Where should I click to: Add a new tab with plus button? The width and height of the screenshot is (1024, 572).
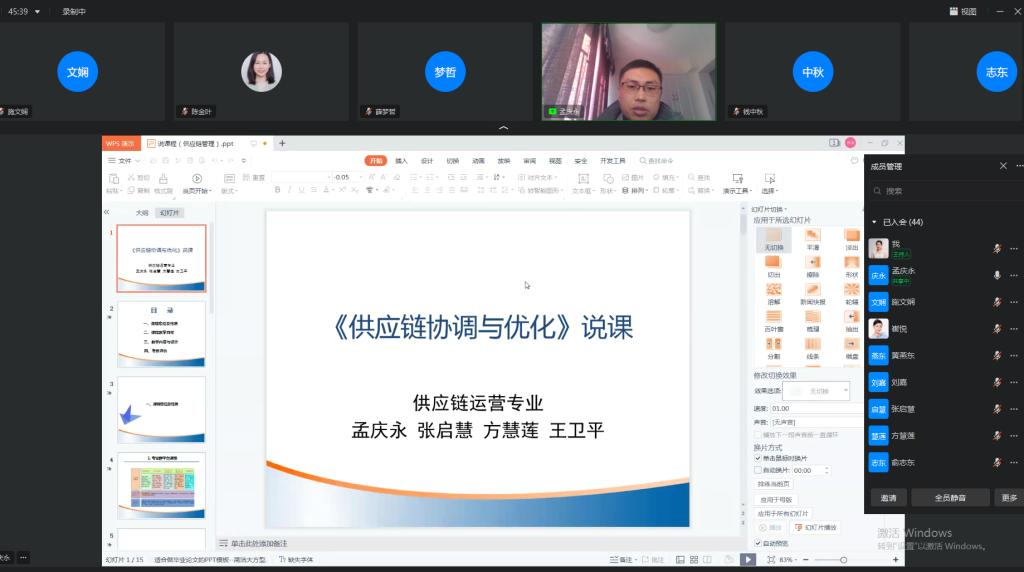[282, 143]
